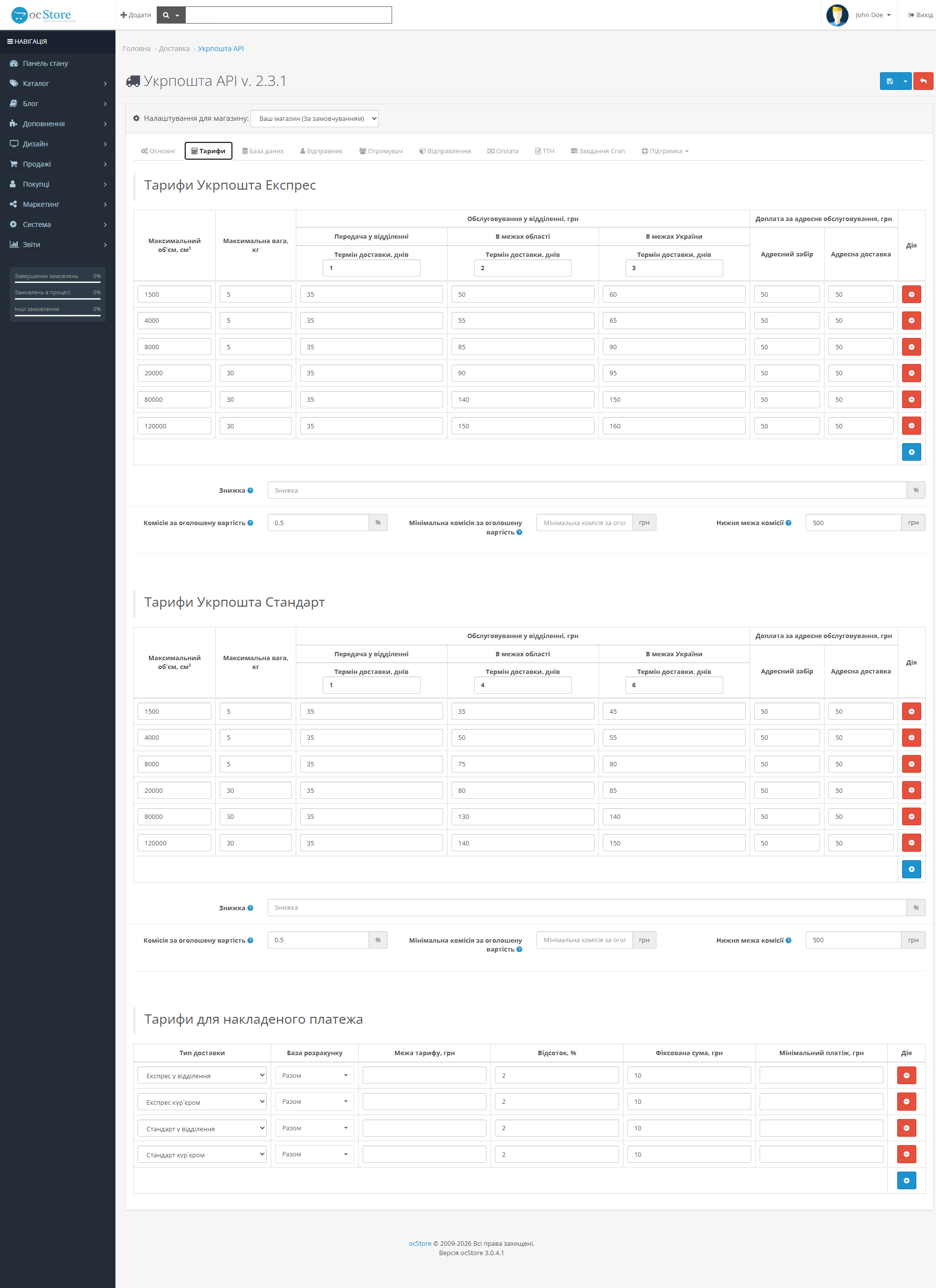
Task: Click help icon beside Express 'Комісія за оголошену вартість'
Action: (x=251, y=523)
